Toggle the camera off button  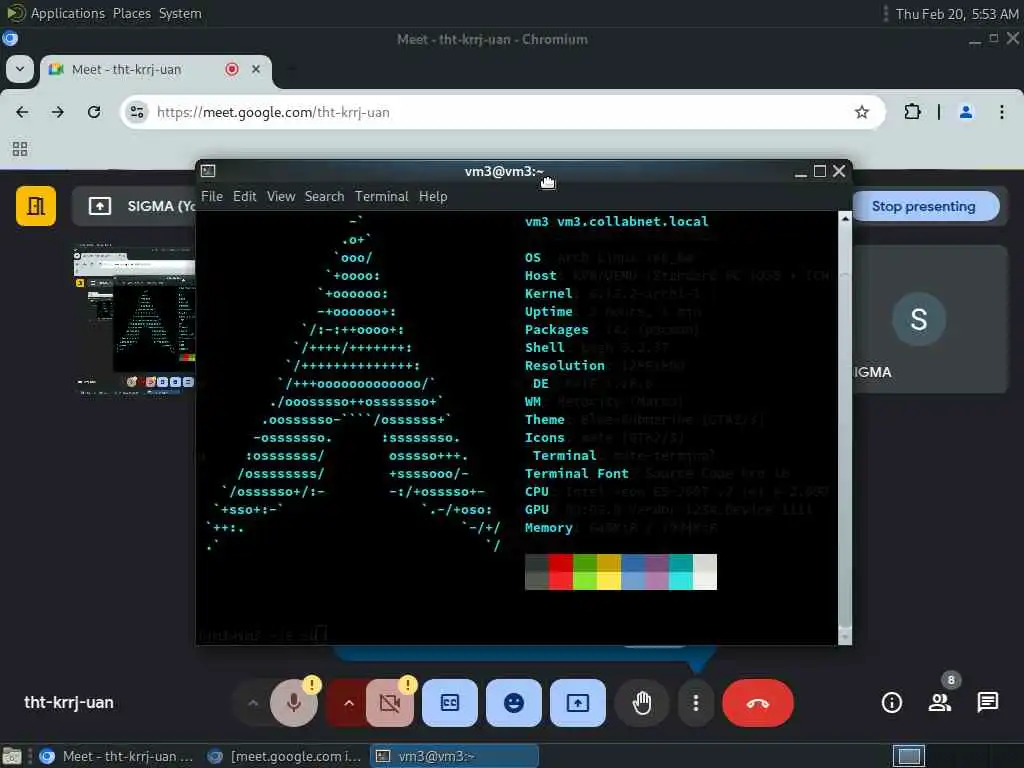[x=390, y=703]
